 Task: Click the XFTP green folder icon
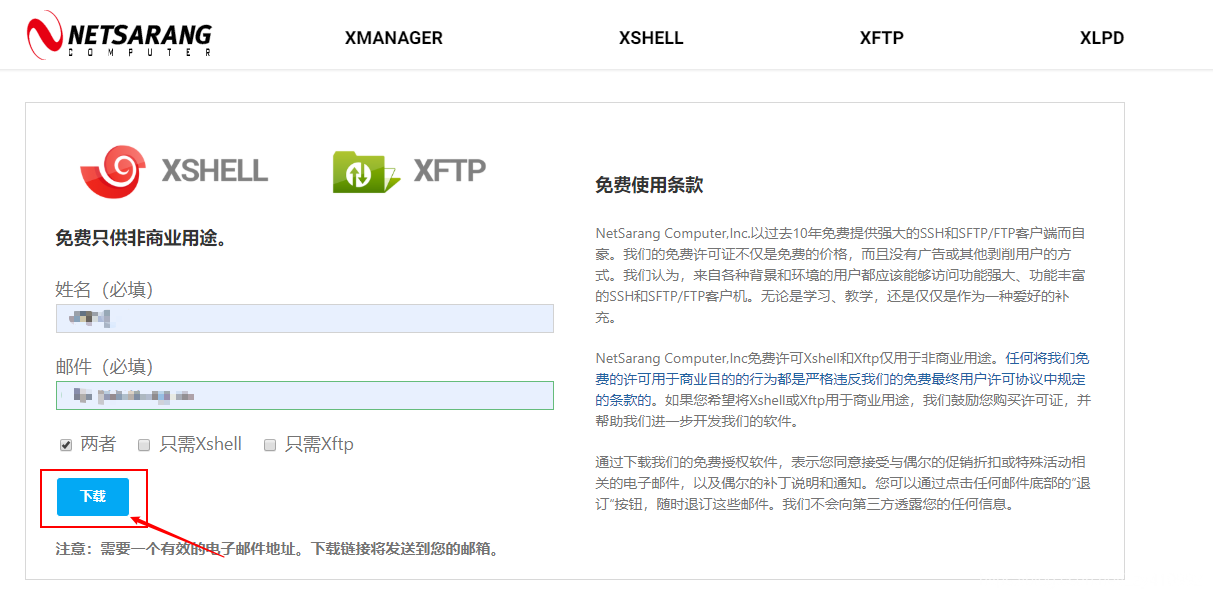tap(366, 171)
